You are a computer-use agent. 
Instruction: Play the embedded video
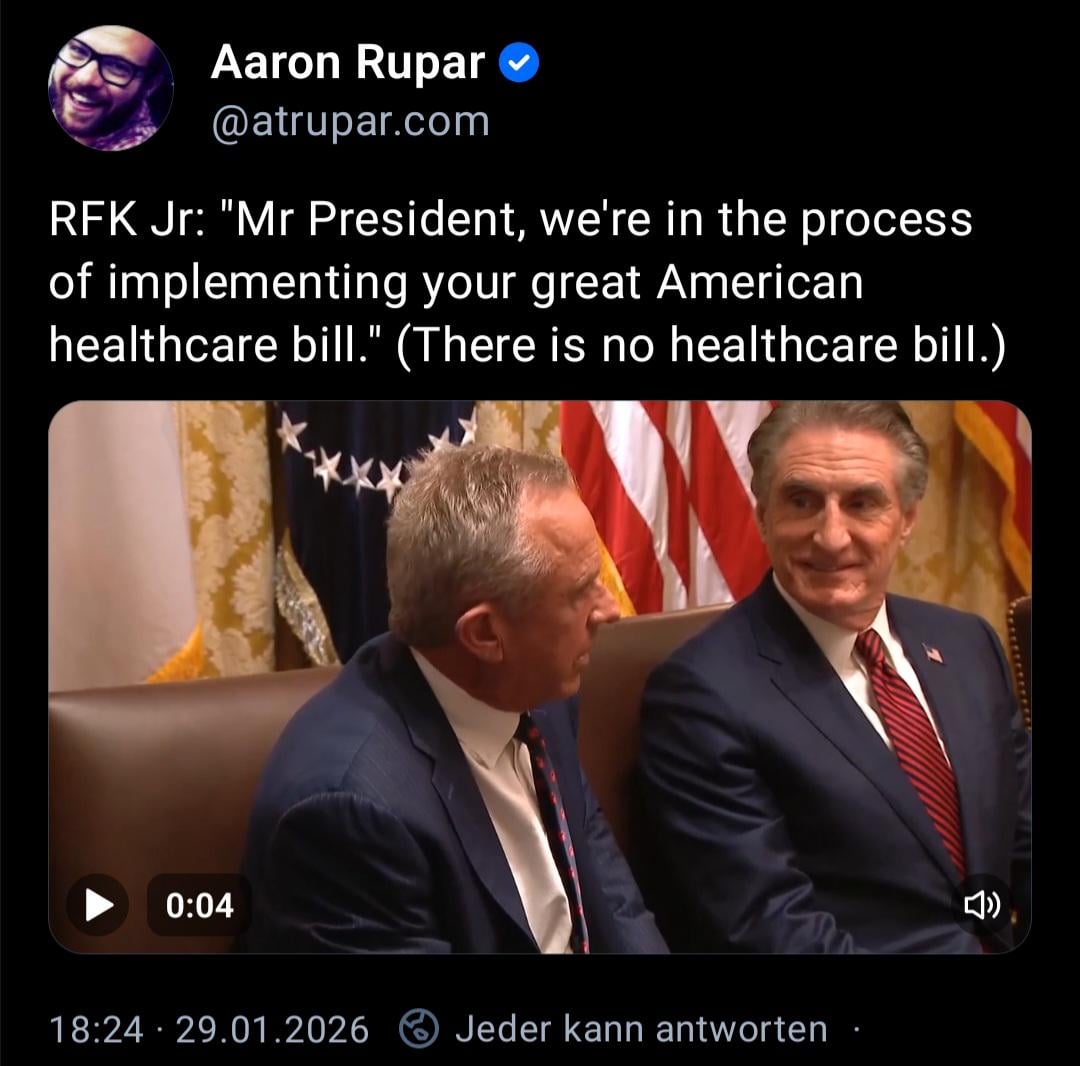[97, 904]
